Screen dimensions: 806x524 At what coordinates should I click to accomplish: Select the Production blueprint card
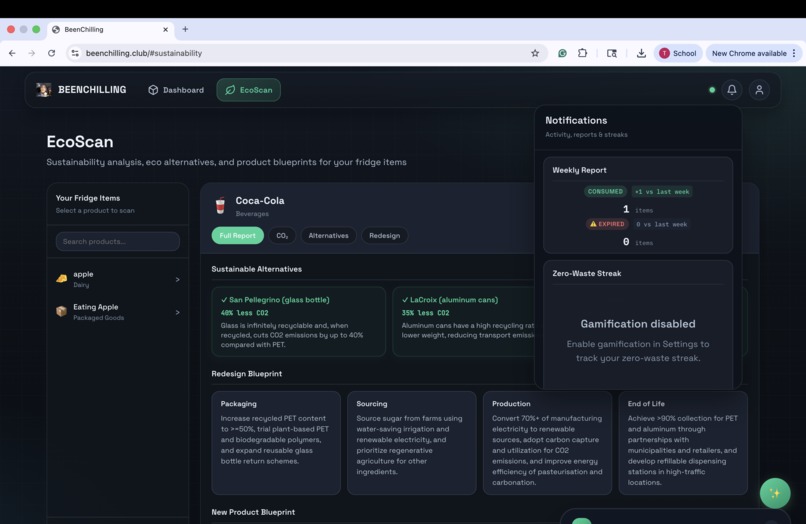point(547,443)
